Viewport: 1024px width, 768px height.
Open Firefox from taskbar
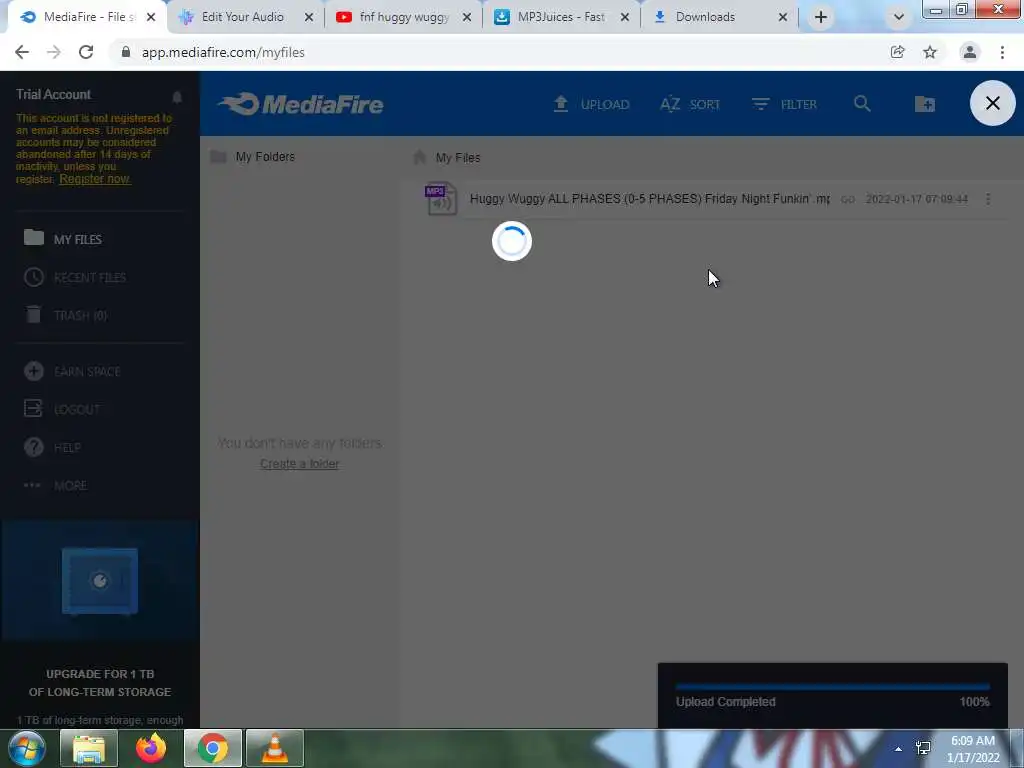151,748
